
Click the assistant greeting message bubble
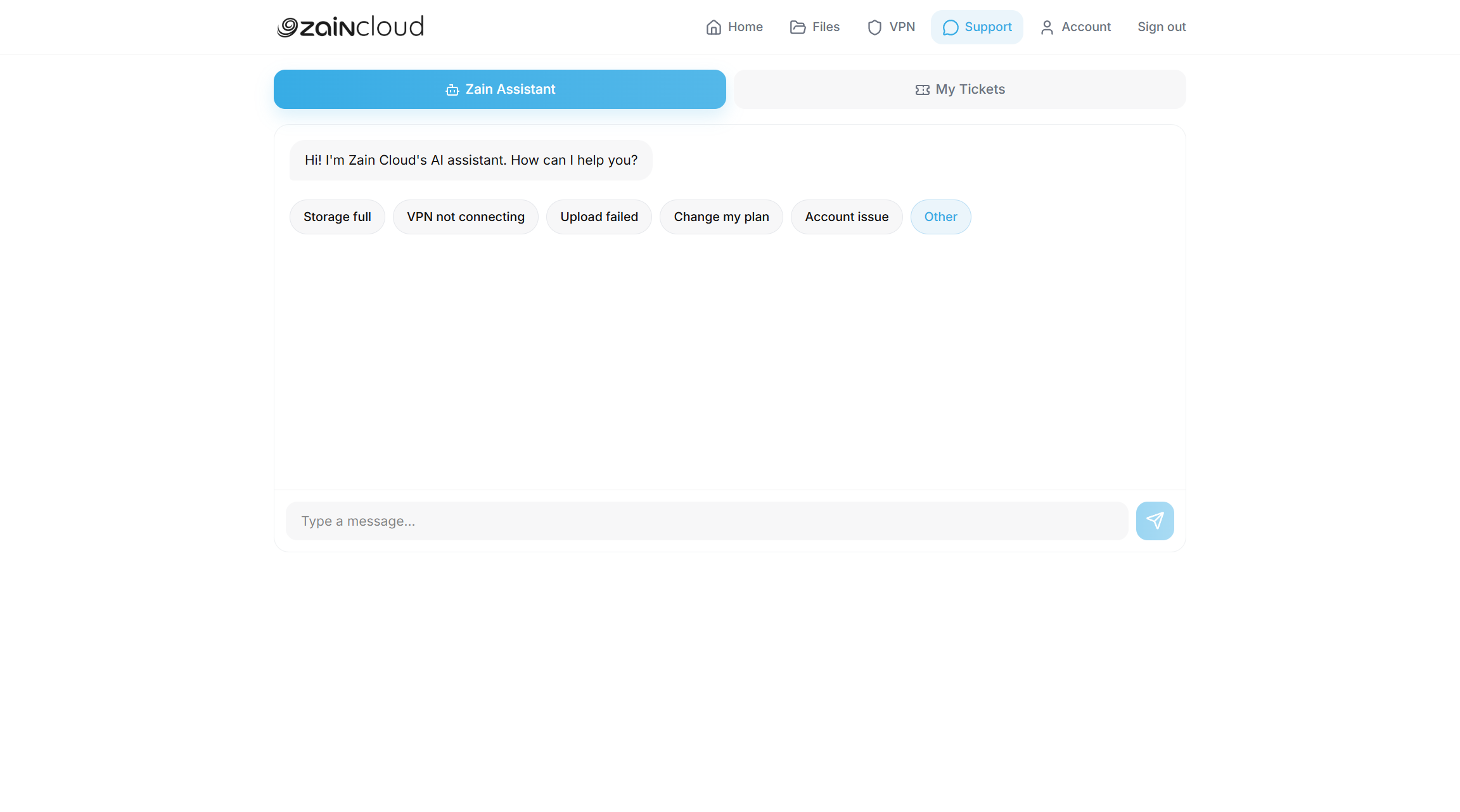pos(471,160)
